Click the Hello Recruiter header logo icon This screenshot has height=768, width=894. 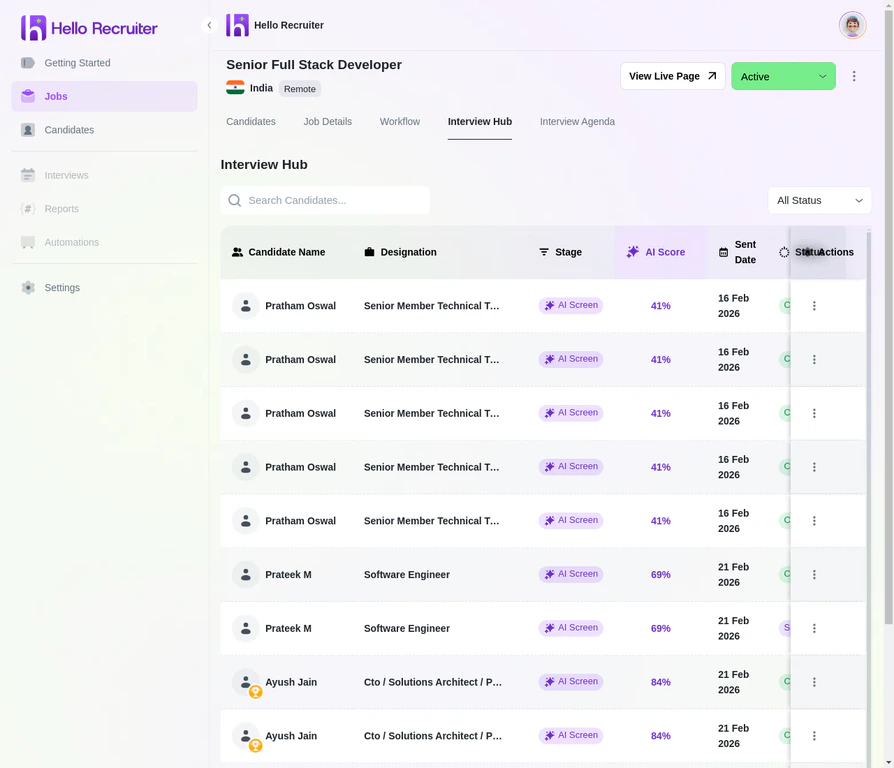pos(237,25)
